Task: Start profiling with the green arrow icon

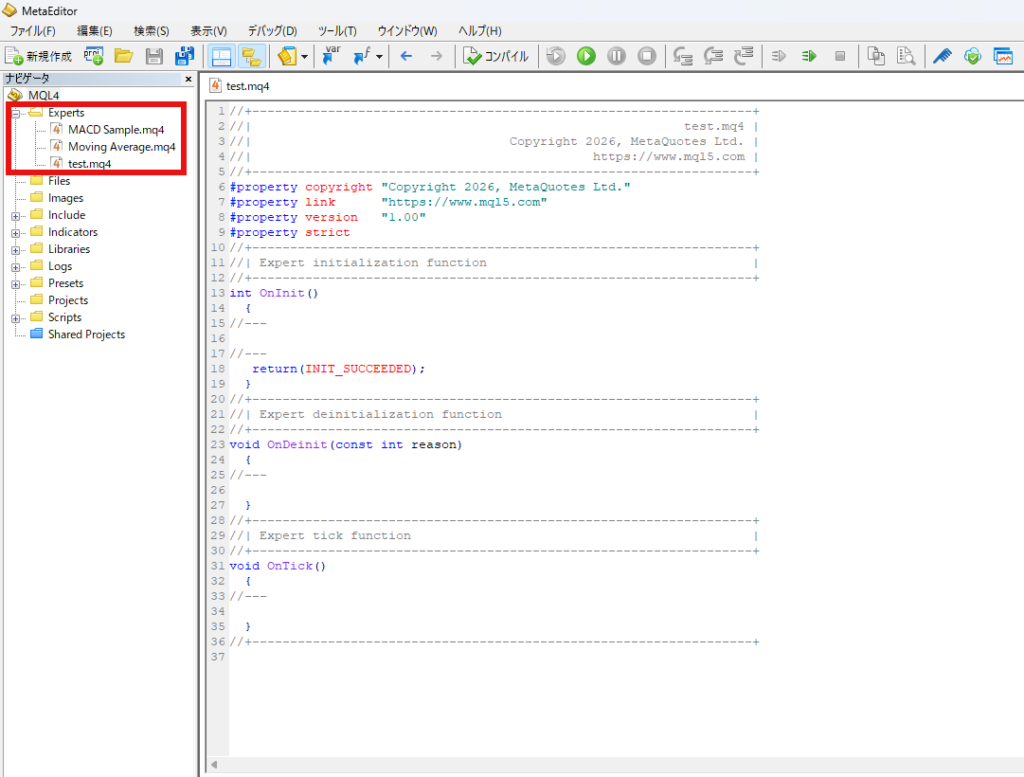Action: click(x=809, y=56)
